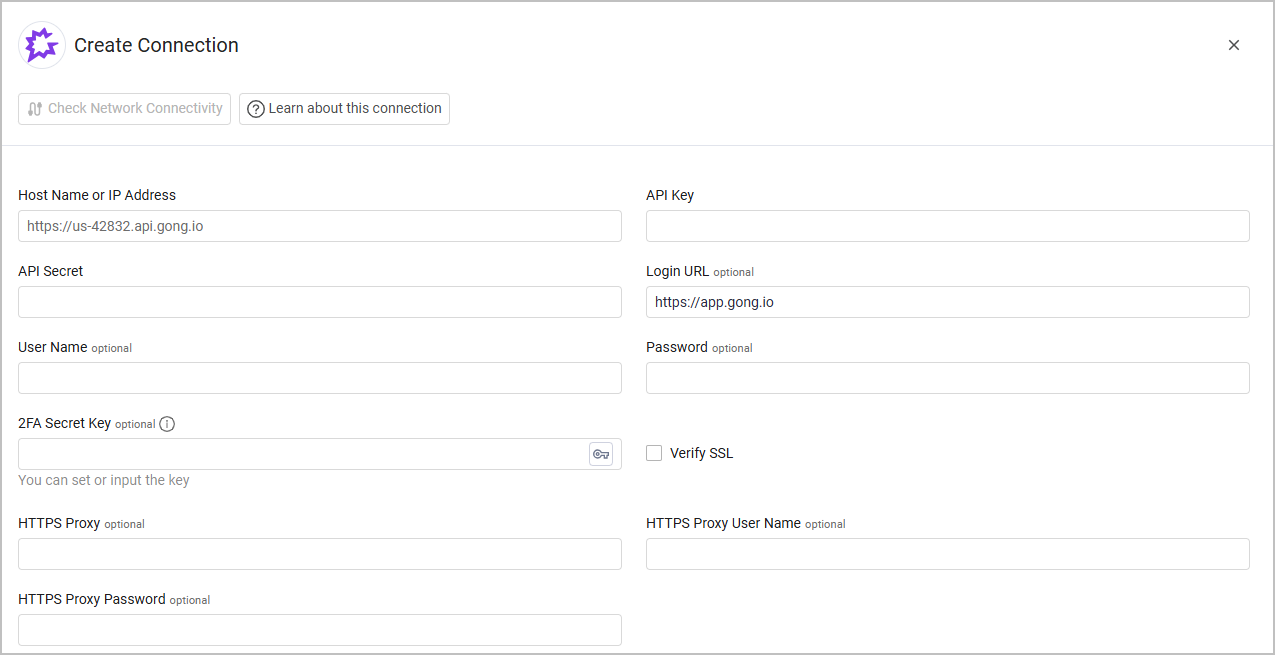Click the 2FA Secret Key info icon
Viewport: 1275px width, 655px height.
167,424
